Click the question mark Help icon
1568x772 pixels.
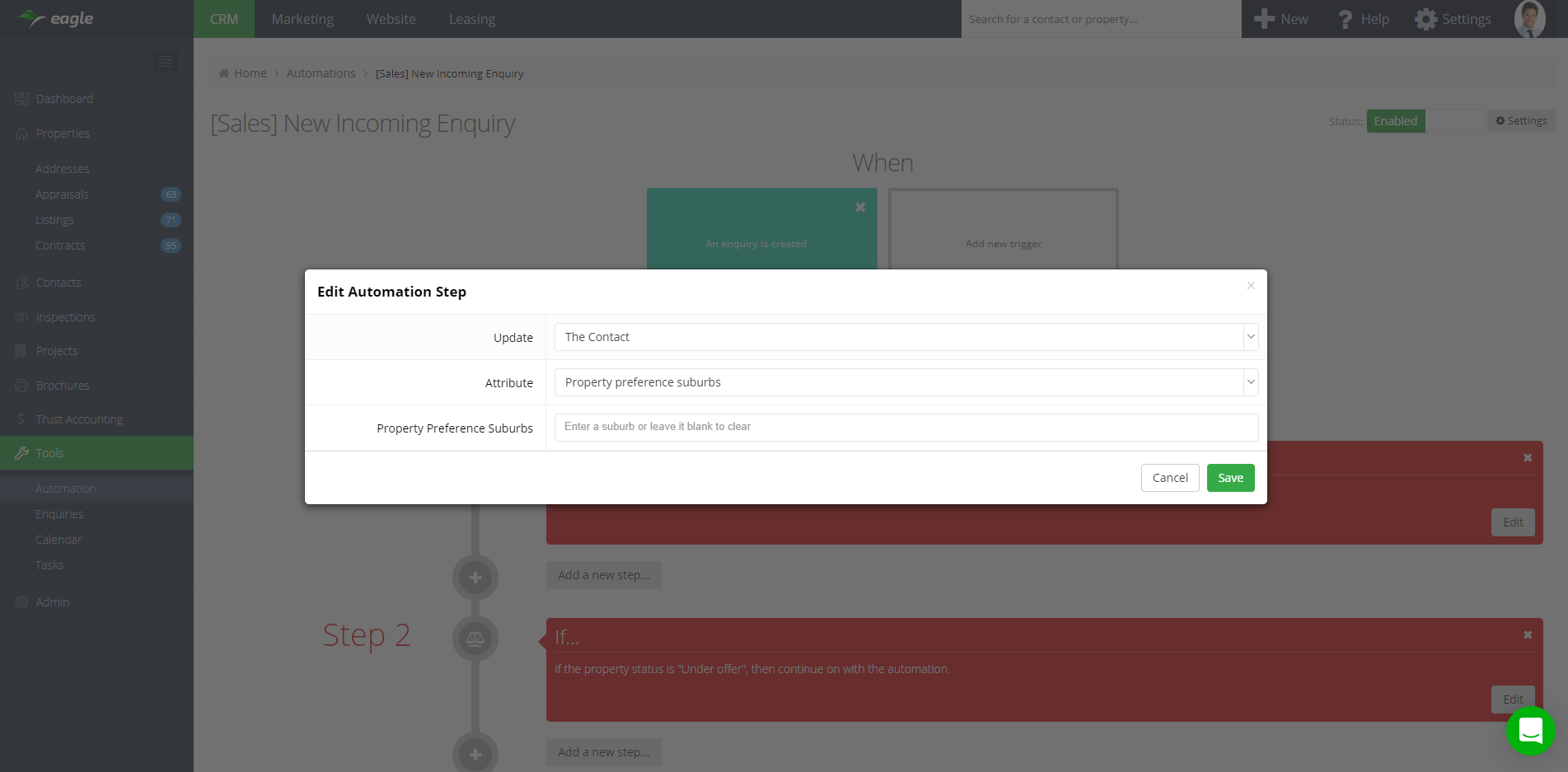pyautogui.click(x=1345, y=19)
